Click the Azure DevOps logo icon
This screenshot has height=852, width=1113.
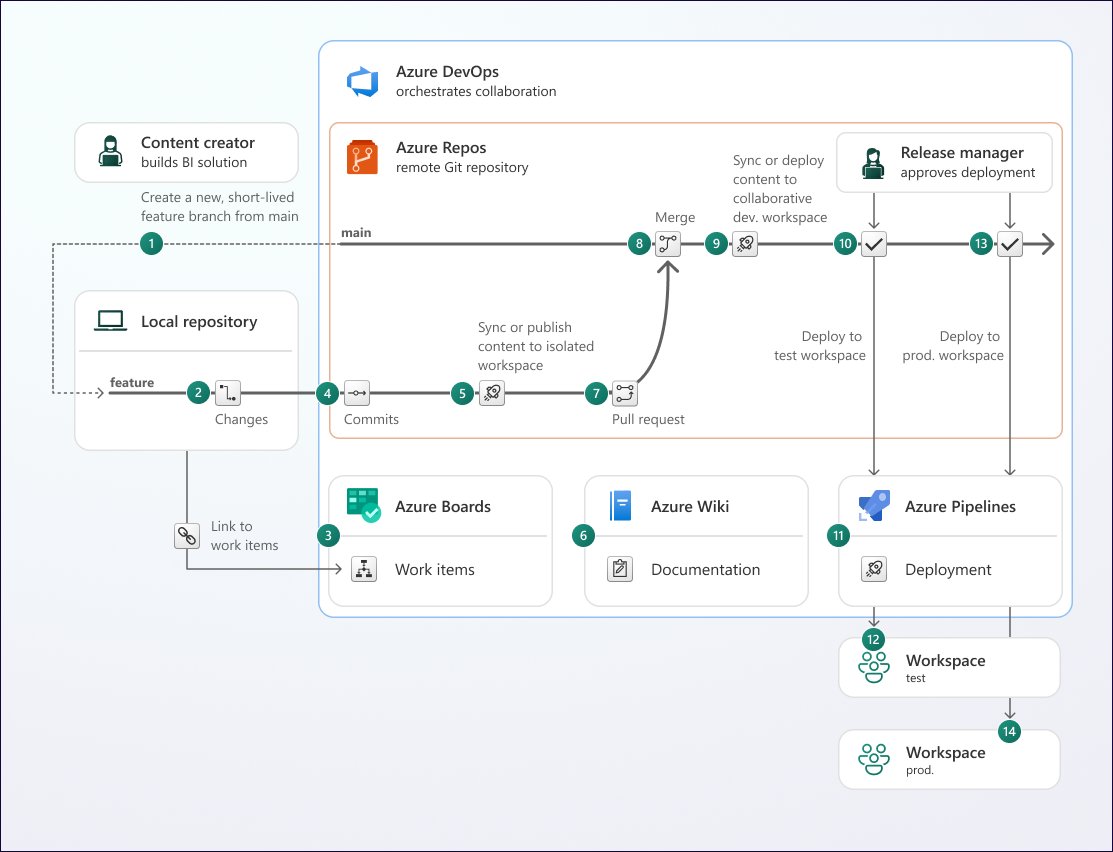(x=363, y=81)
